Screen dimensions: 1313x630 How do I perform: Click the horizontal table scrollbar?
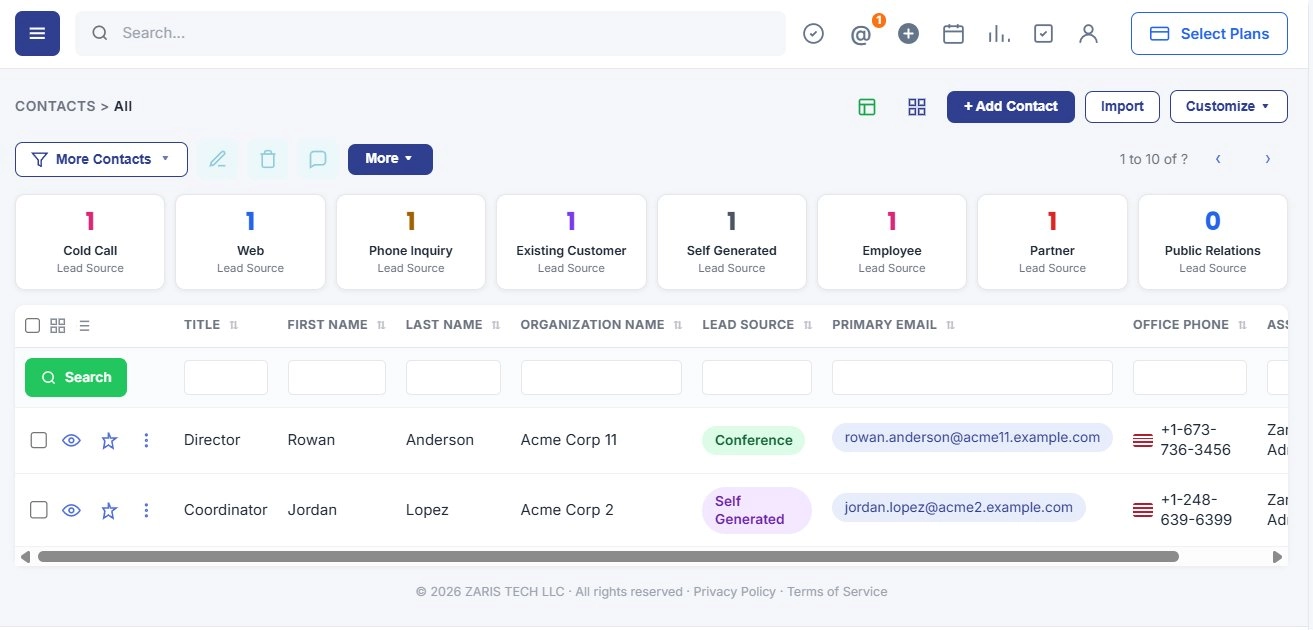tap(608, 557)
